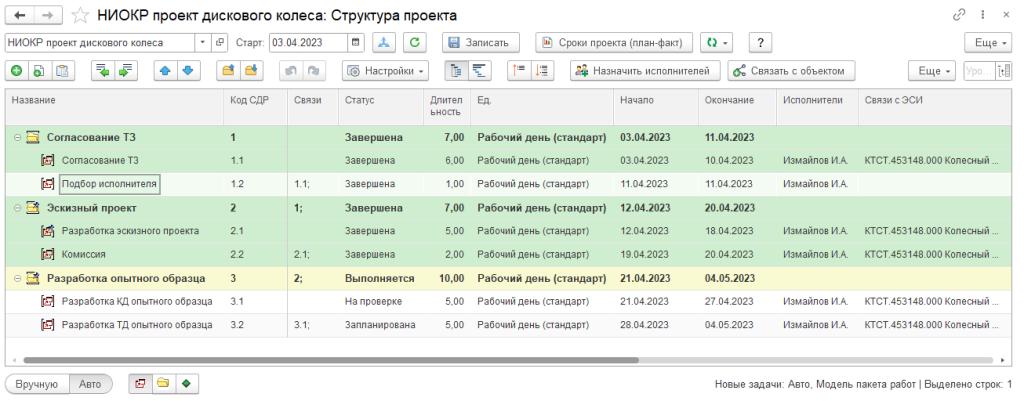Click the question mark help button

tap(762, 43)
